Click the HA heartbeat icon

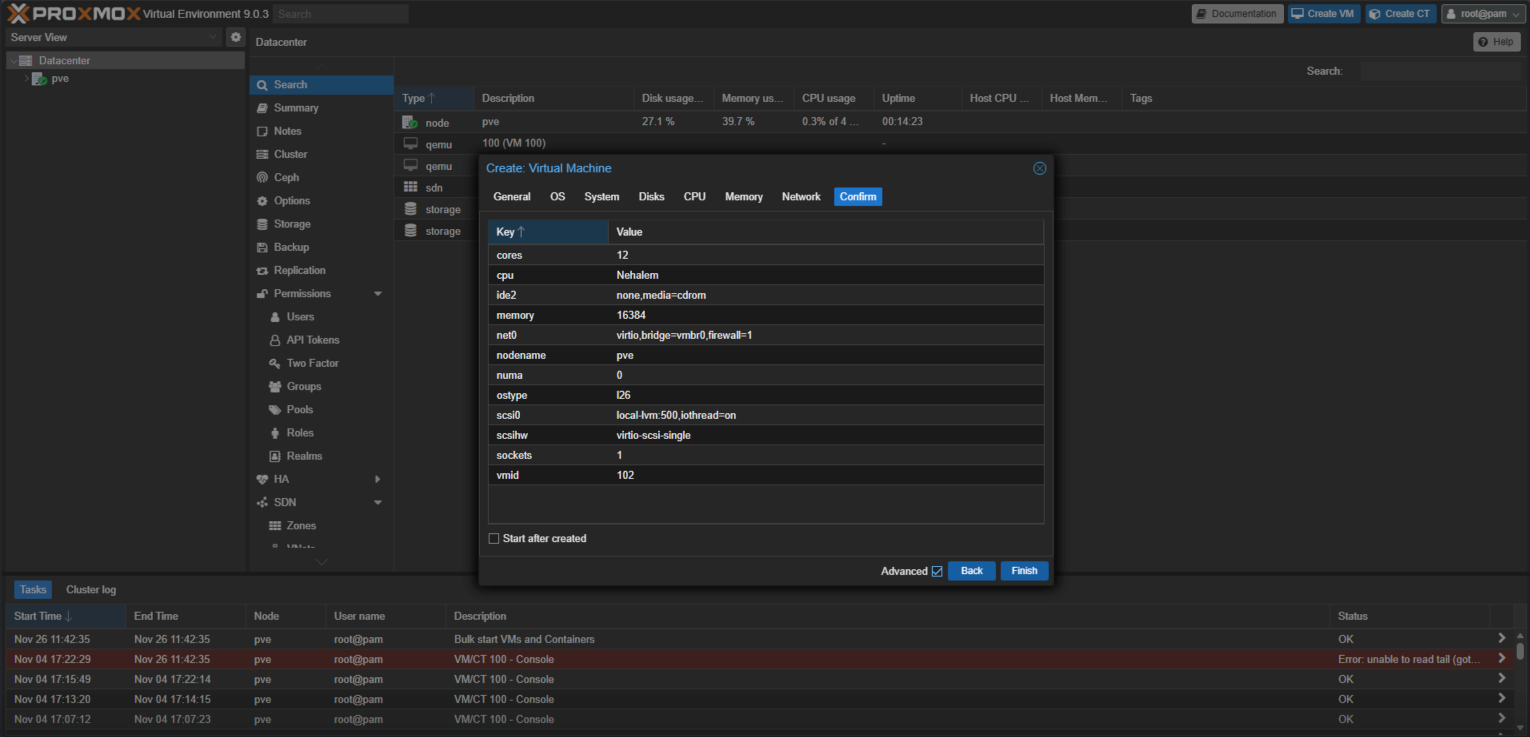[262, 480]
